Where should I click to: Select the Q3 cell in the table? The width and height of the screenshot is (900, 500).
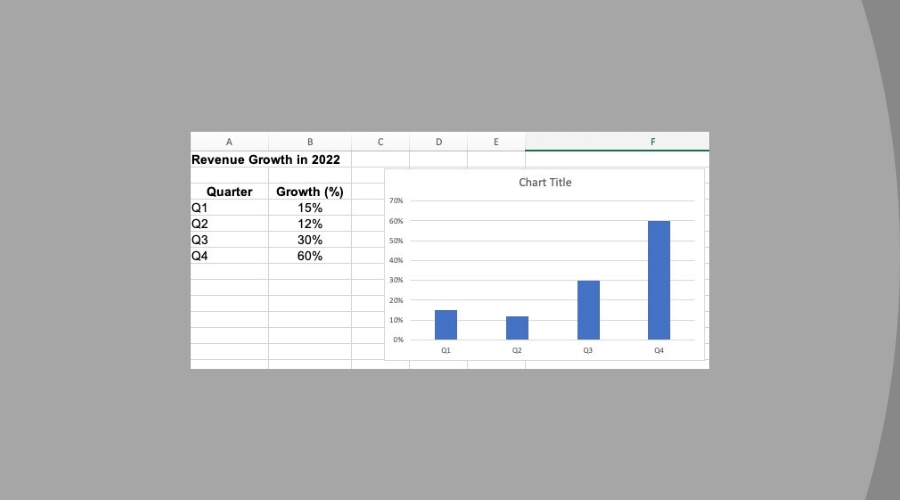[229, 240]
